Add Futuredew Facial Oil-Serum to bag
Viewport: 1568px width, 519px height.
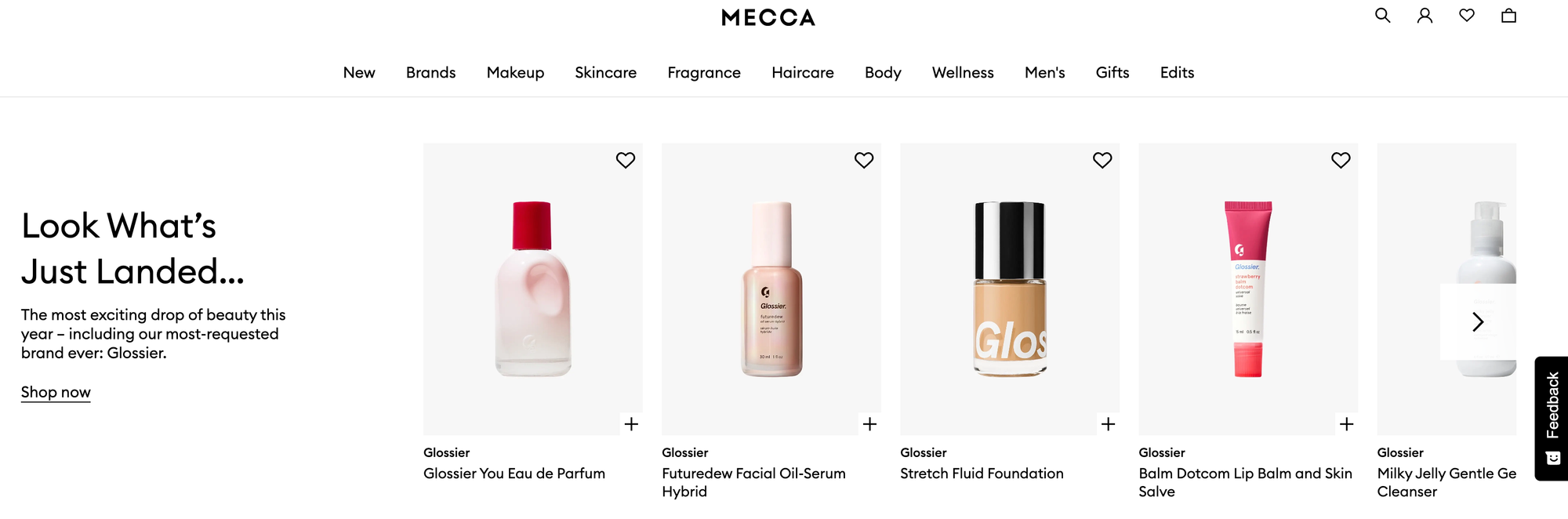pos(870,423)
